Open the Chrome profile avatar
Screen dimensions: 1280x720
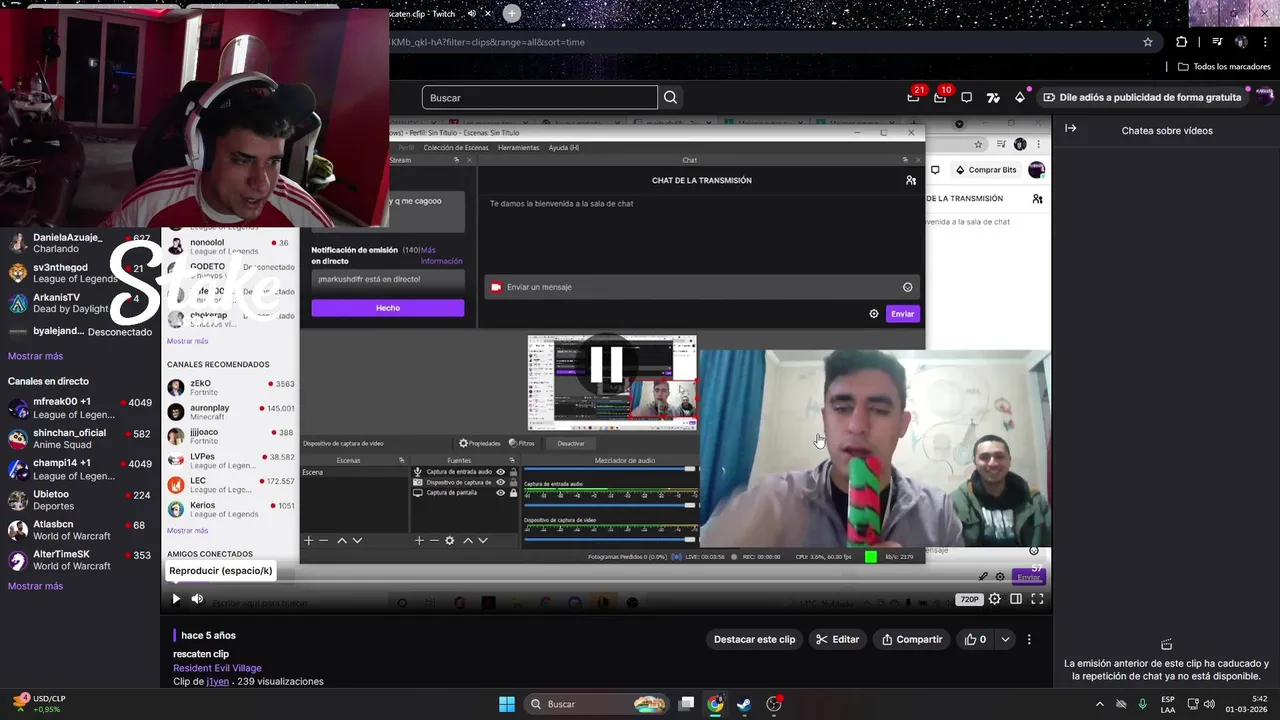(1241, 42)
